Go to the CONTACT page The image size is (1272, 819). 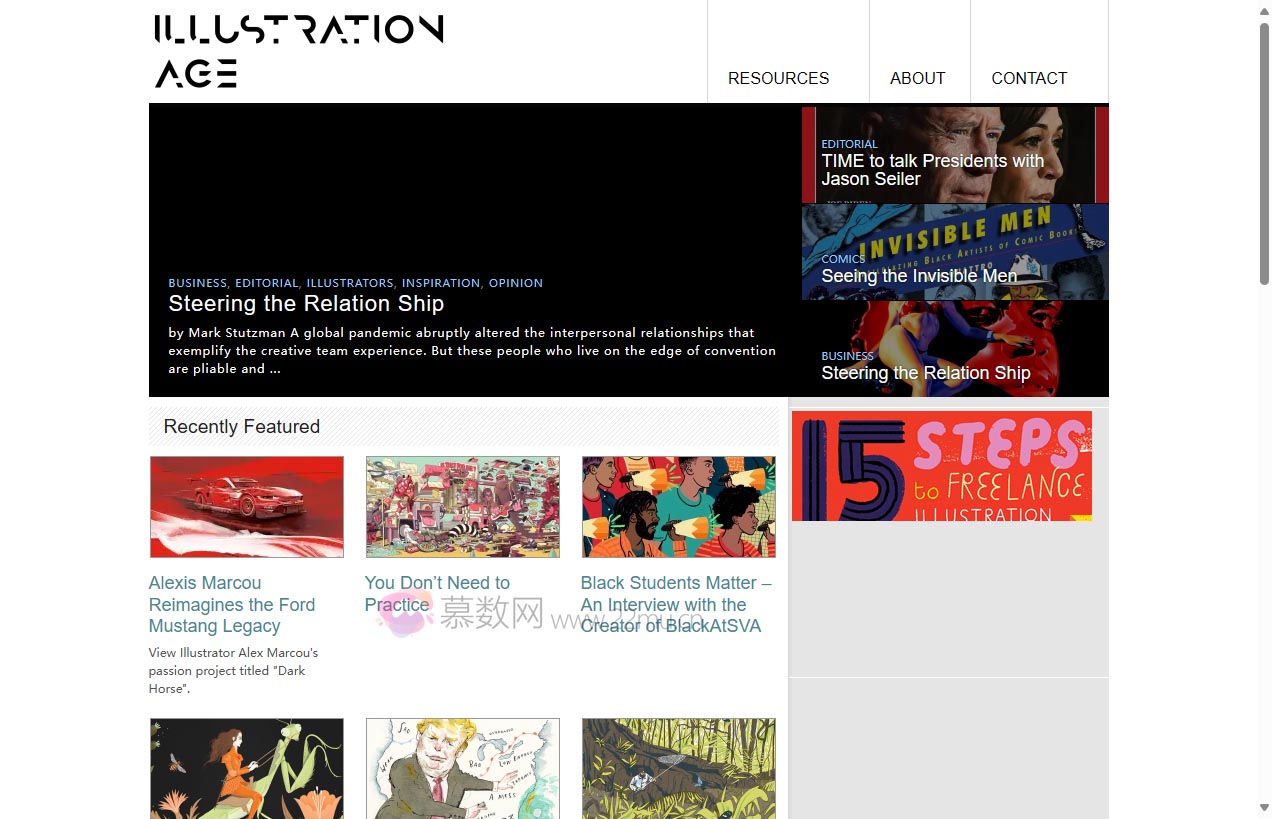pyautogui.click(x=1029, y=78)
